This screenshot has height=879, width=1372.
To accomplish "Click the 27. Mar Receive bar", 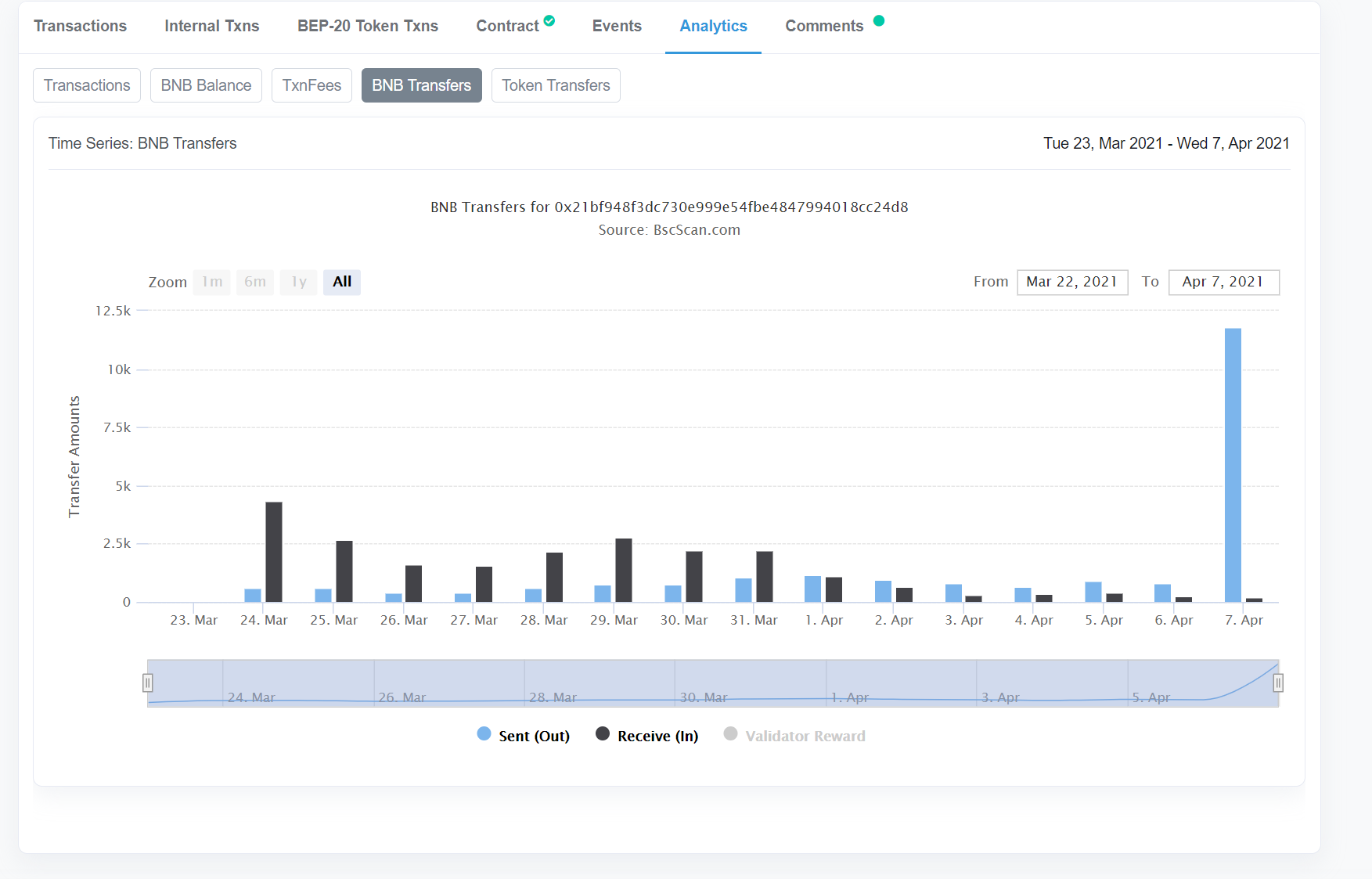I will tap(484, 584).
